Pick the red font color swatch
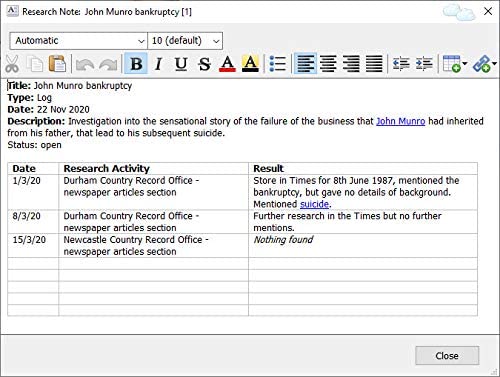This screenshot has height=377, width=500. pos(227,64)
